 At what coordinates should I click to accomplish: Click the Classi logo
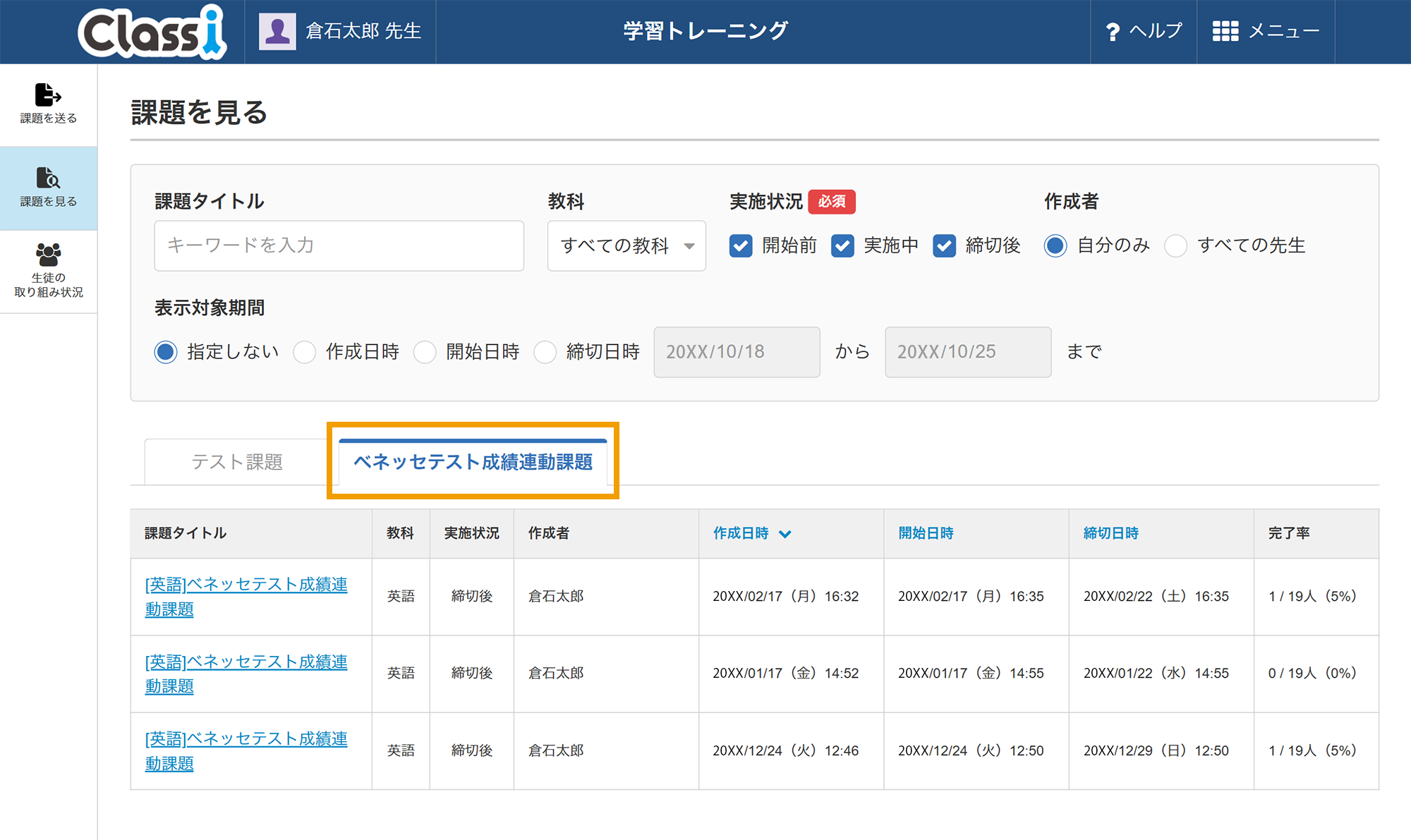pyautogui.click(x=152, y=32)
